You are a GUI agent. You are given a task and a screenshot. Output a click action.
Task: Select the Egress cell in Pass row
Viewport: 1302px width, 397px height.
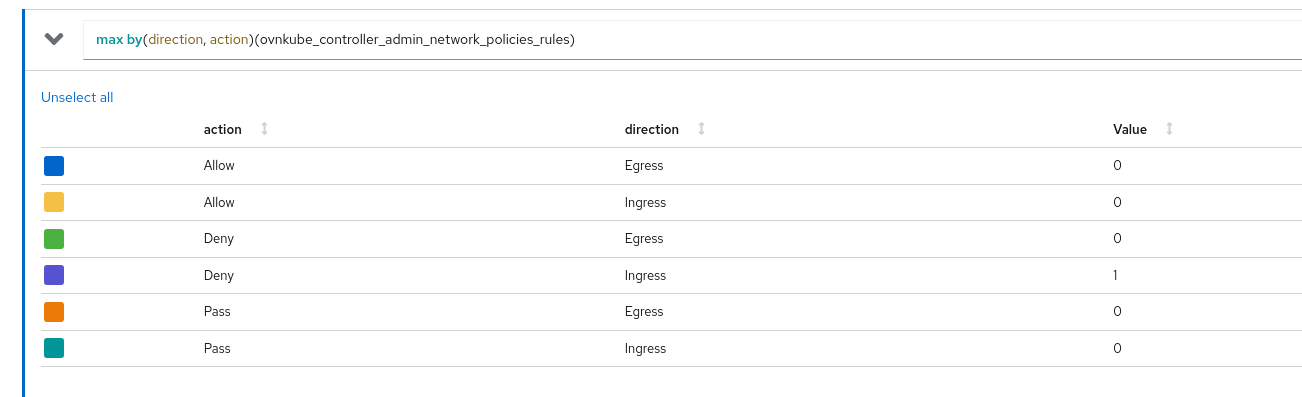click(x=644, y=311)
